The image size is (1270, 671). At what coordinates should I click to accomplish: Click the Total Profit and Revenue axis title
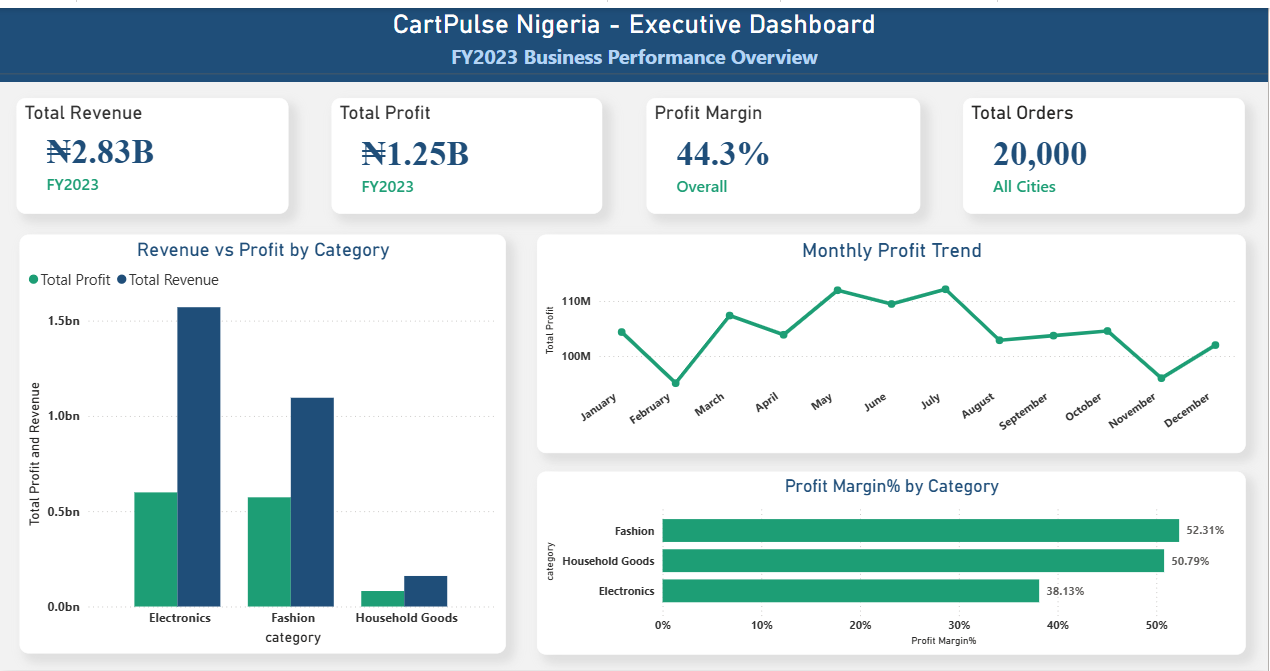tap(35, 453)
